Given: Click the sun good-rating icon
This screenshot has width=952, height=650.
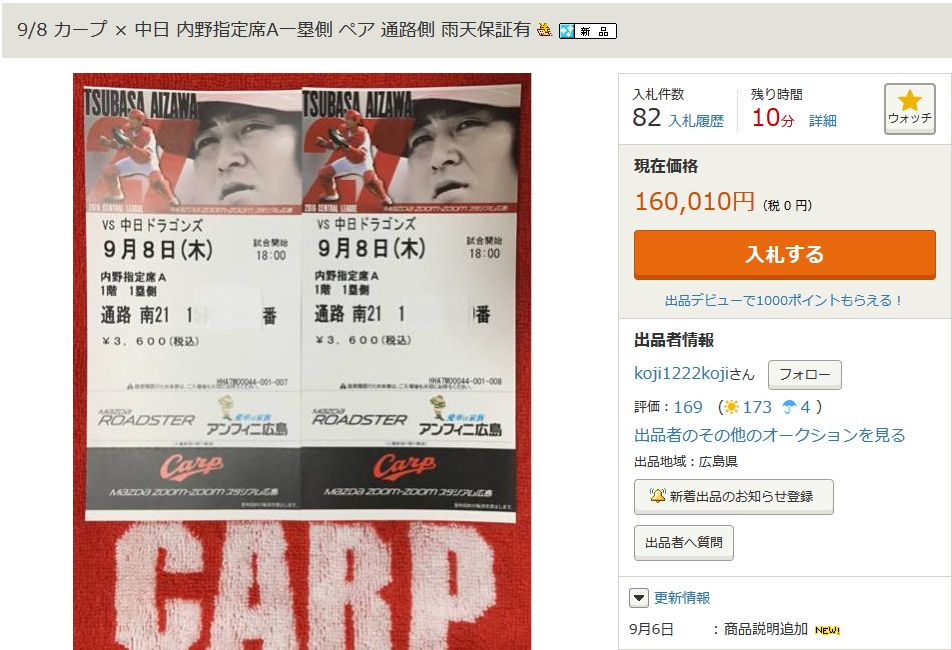Looking at the screenshot, I should [x=732, y=407].
